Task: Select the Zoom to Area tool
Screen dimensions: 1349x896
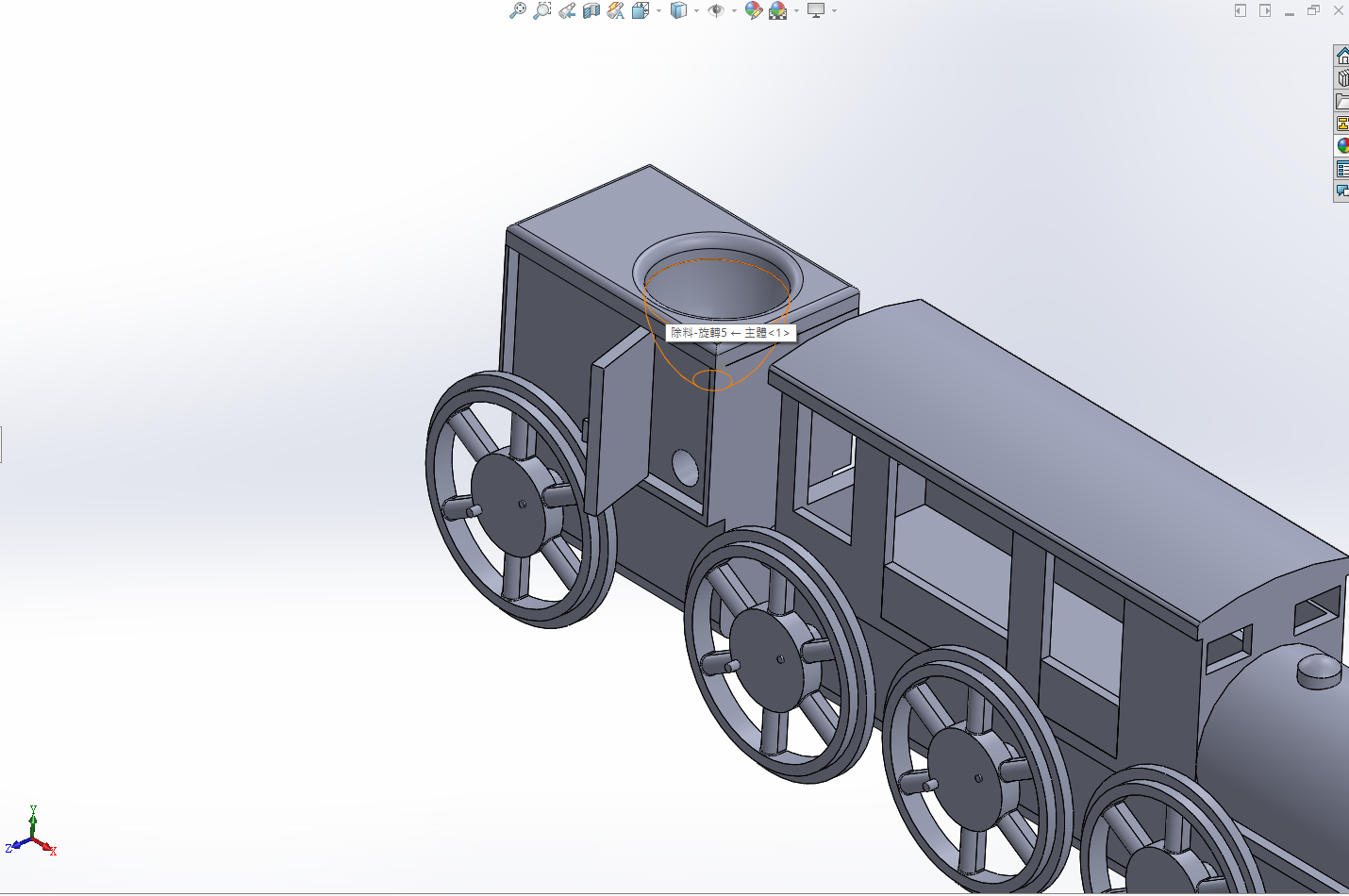Action: (541, 10)
